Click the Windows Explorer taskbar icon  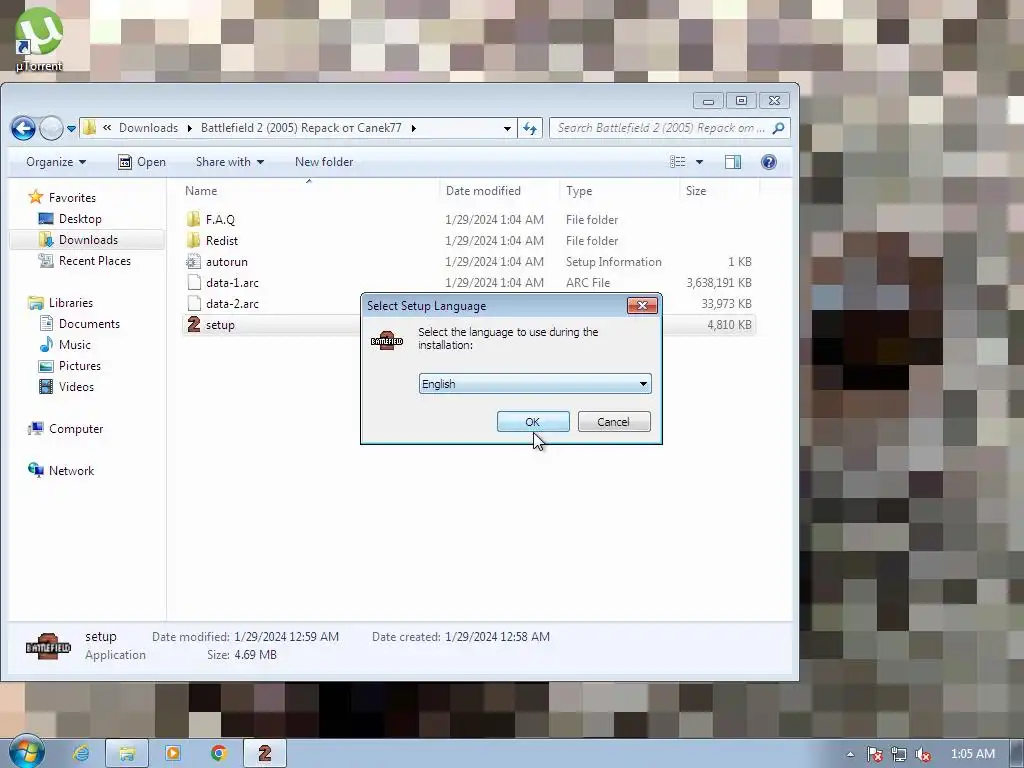click(127, 753)
